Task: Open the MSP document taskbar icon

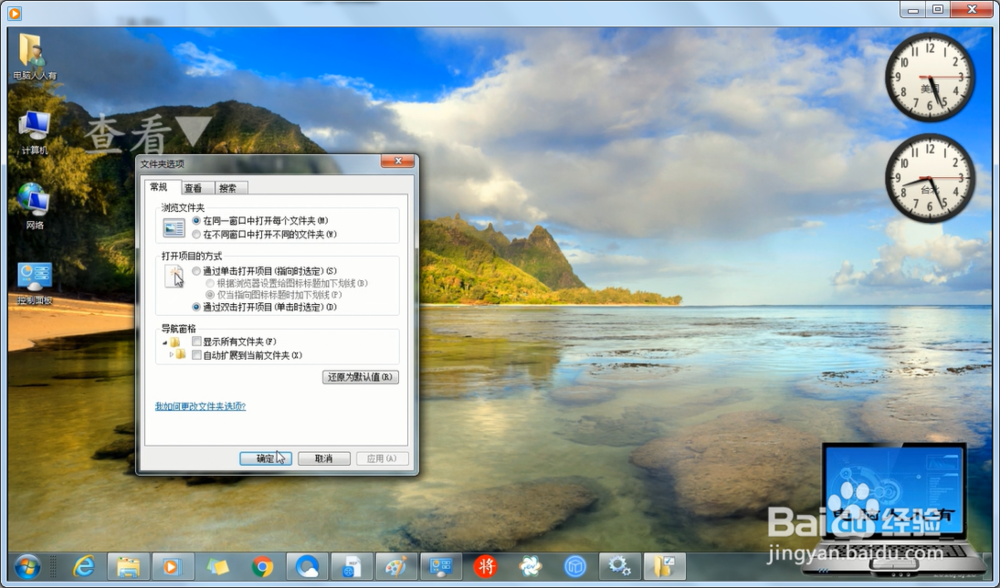Action: [x=351, y=566]
